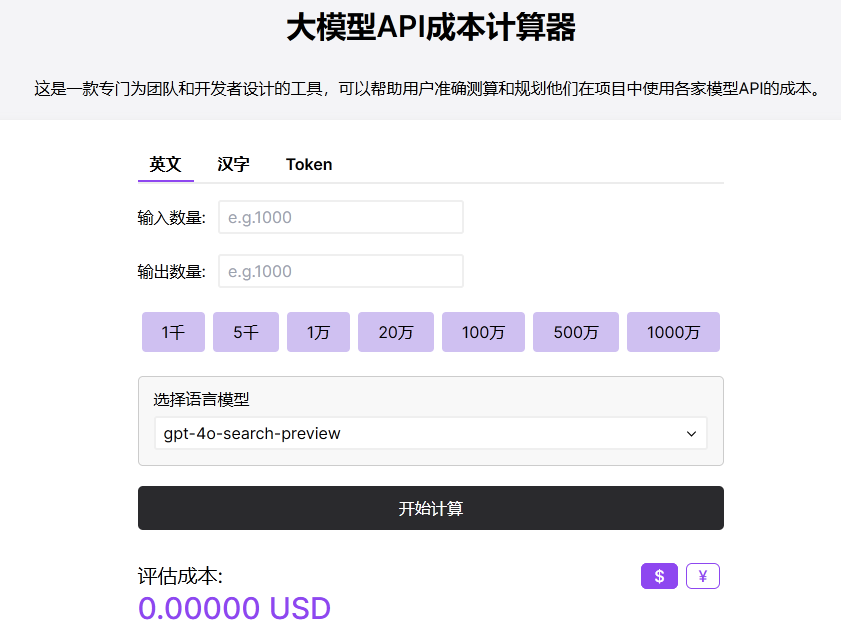Switch currency to yuan (¥)
The width and height of the screenshot is (841, 640).
click(703, 576)
